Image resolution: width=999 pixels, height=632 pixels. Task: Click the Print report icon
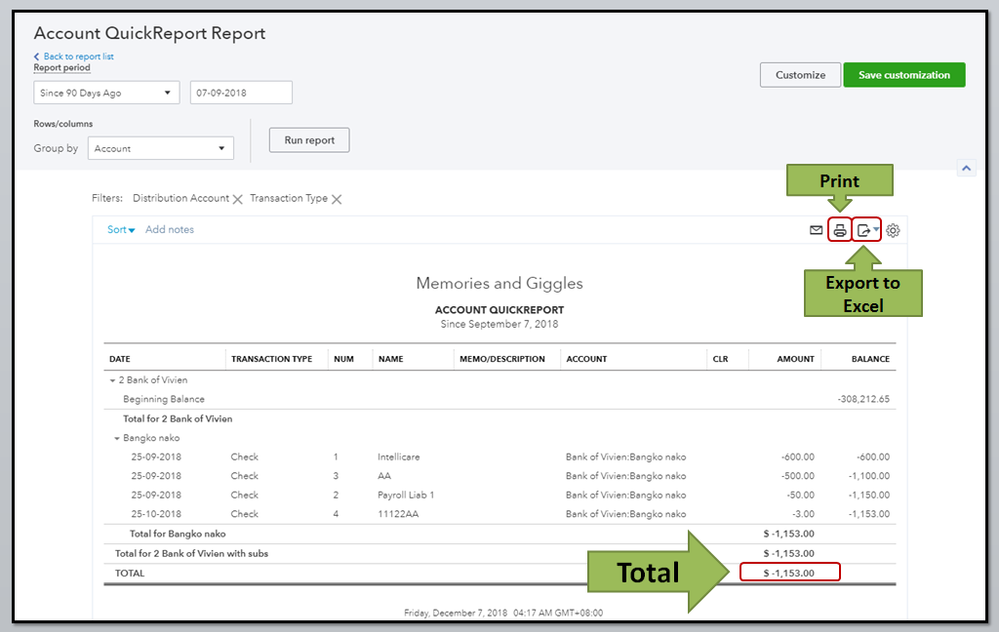click(x=840, y=231)
